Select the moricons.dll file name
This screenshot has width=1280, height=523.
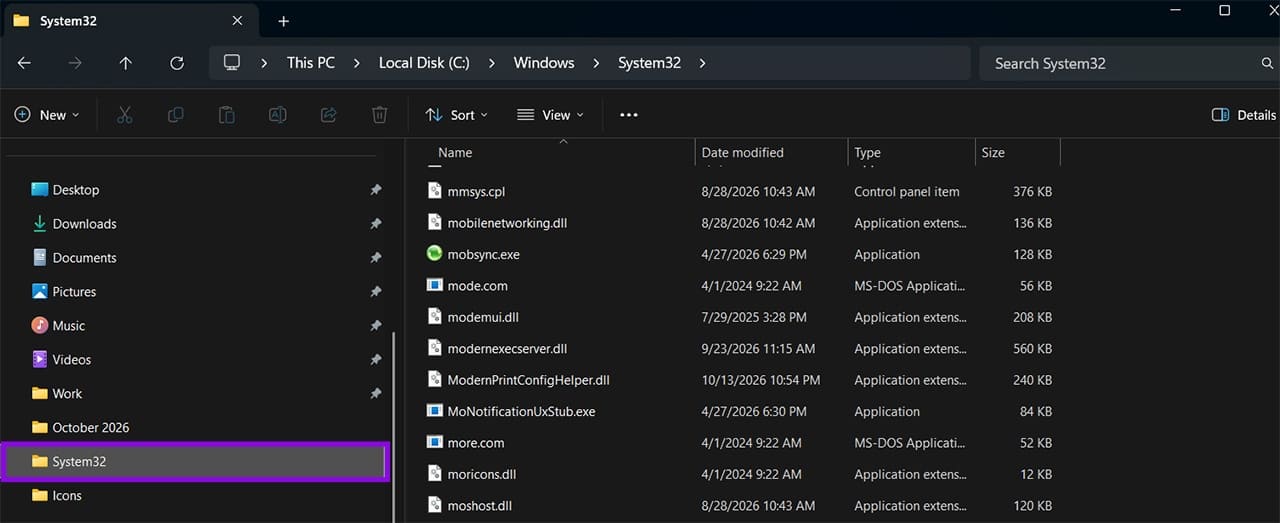coord(482,474)
